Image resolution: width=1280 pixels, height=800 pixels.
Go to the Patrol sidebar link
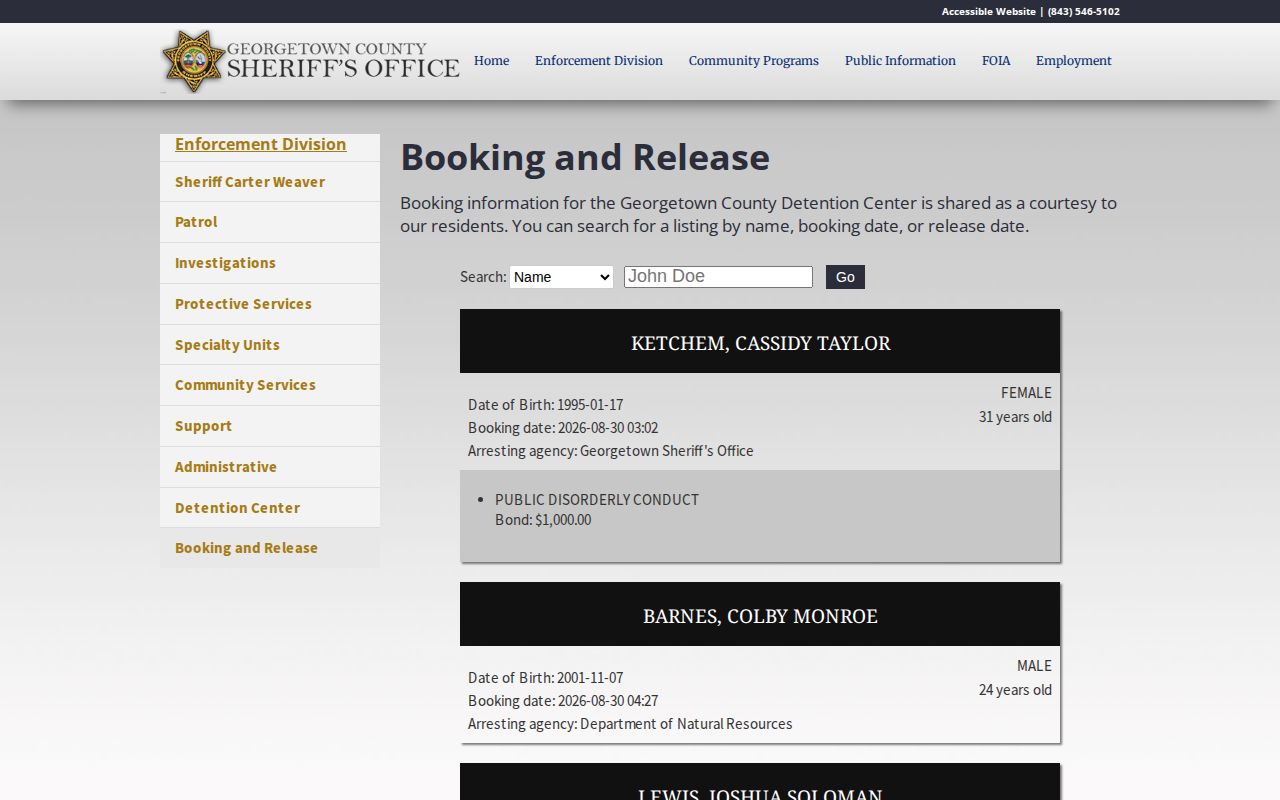(270, 222)
